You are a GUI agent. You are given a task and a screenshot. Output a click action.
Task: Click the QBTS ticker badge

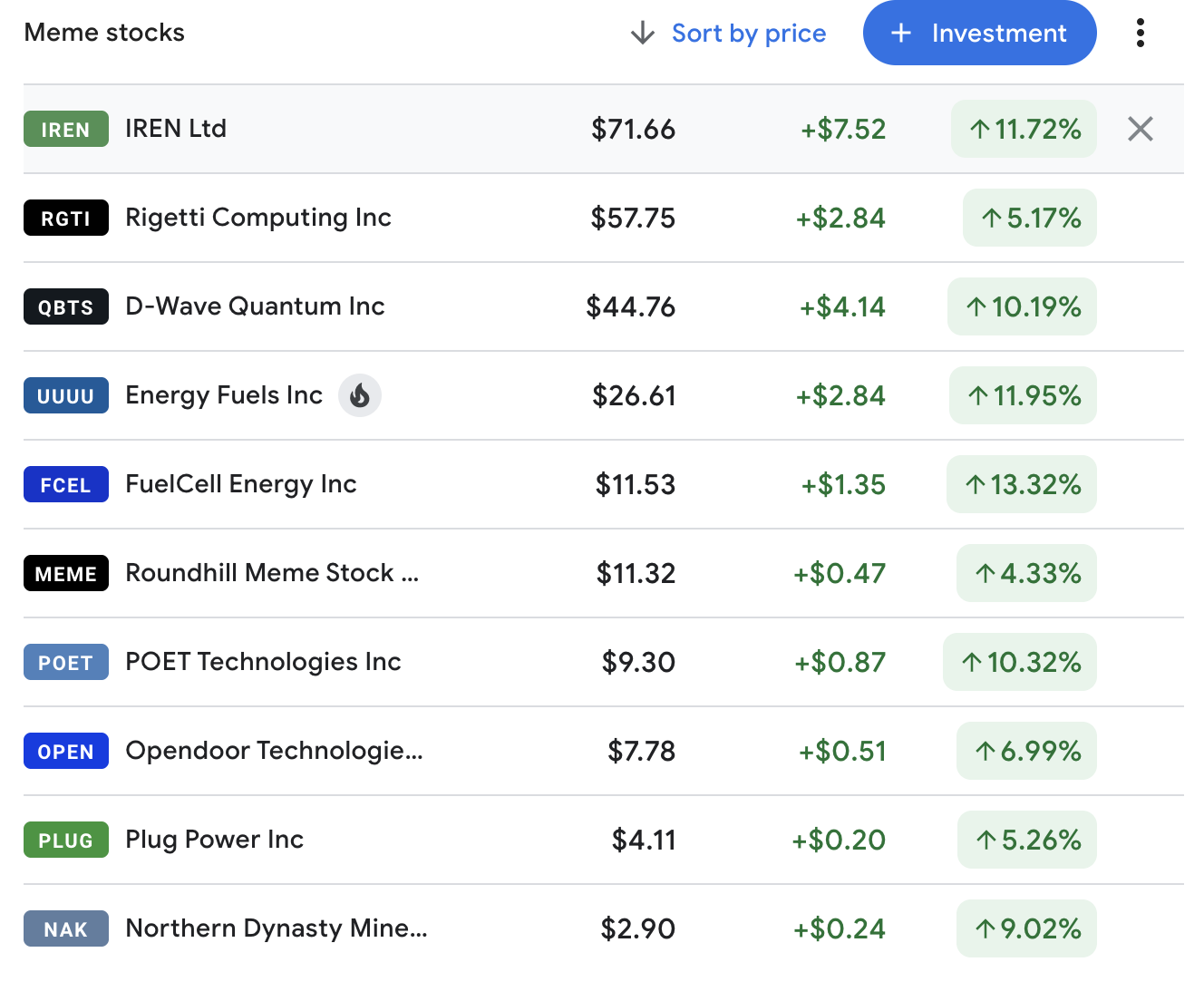(x=66, y=306)
